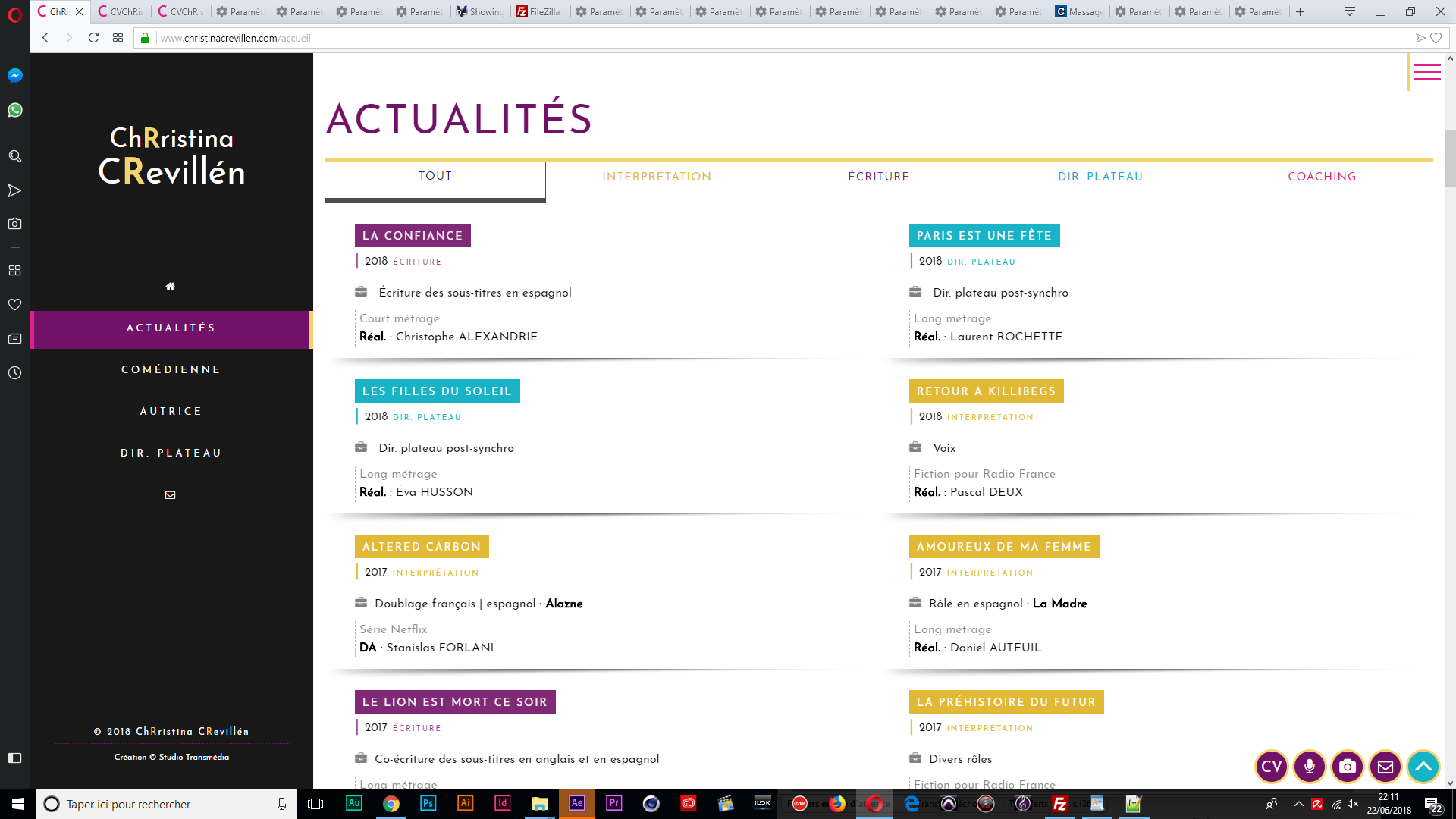
Task: Open Messenger in the Opera sidebar
Action: click(x=15, y=75)
